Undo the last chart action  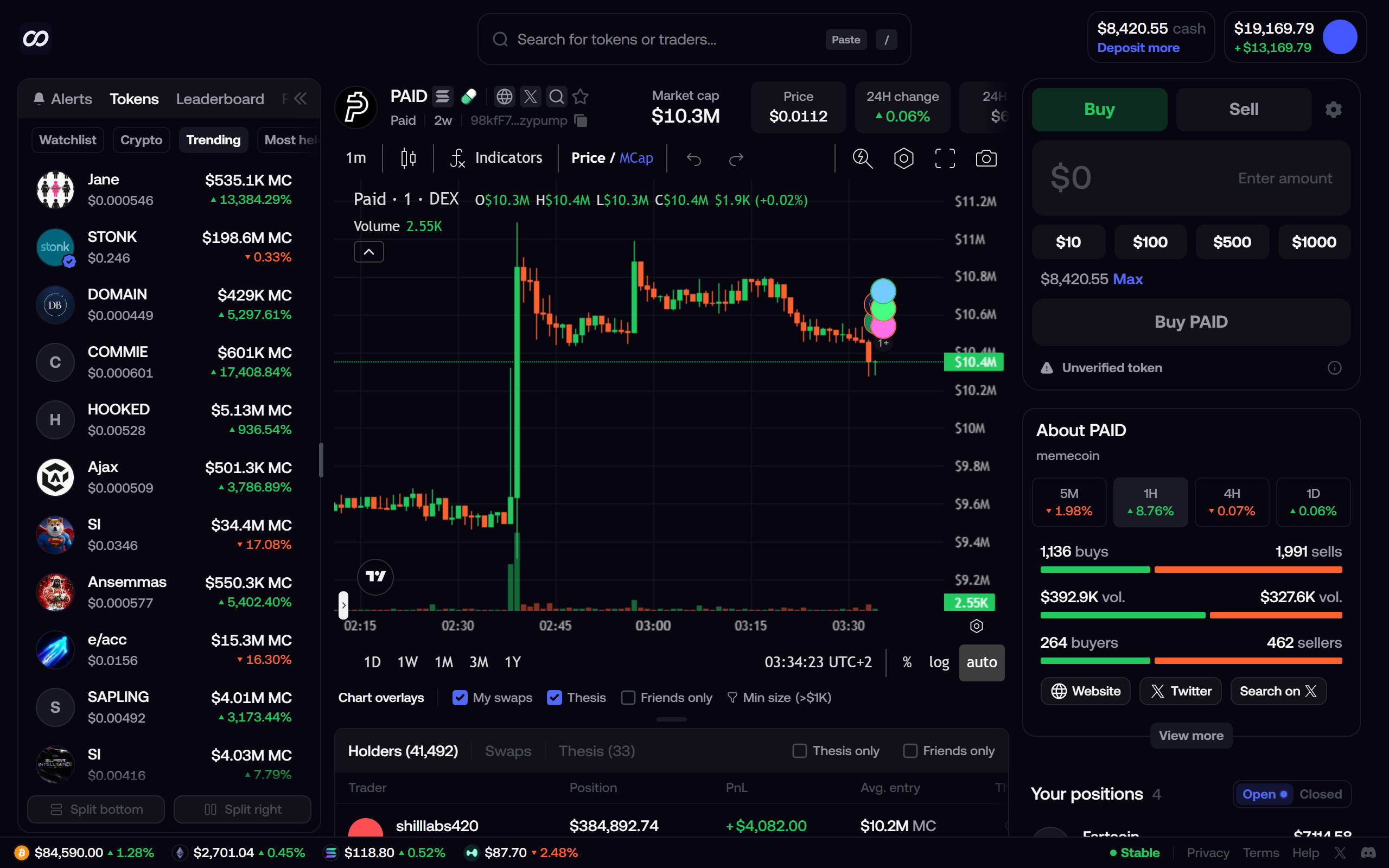coord(694,159)
